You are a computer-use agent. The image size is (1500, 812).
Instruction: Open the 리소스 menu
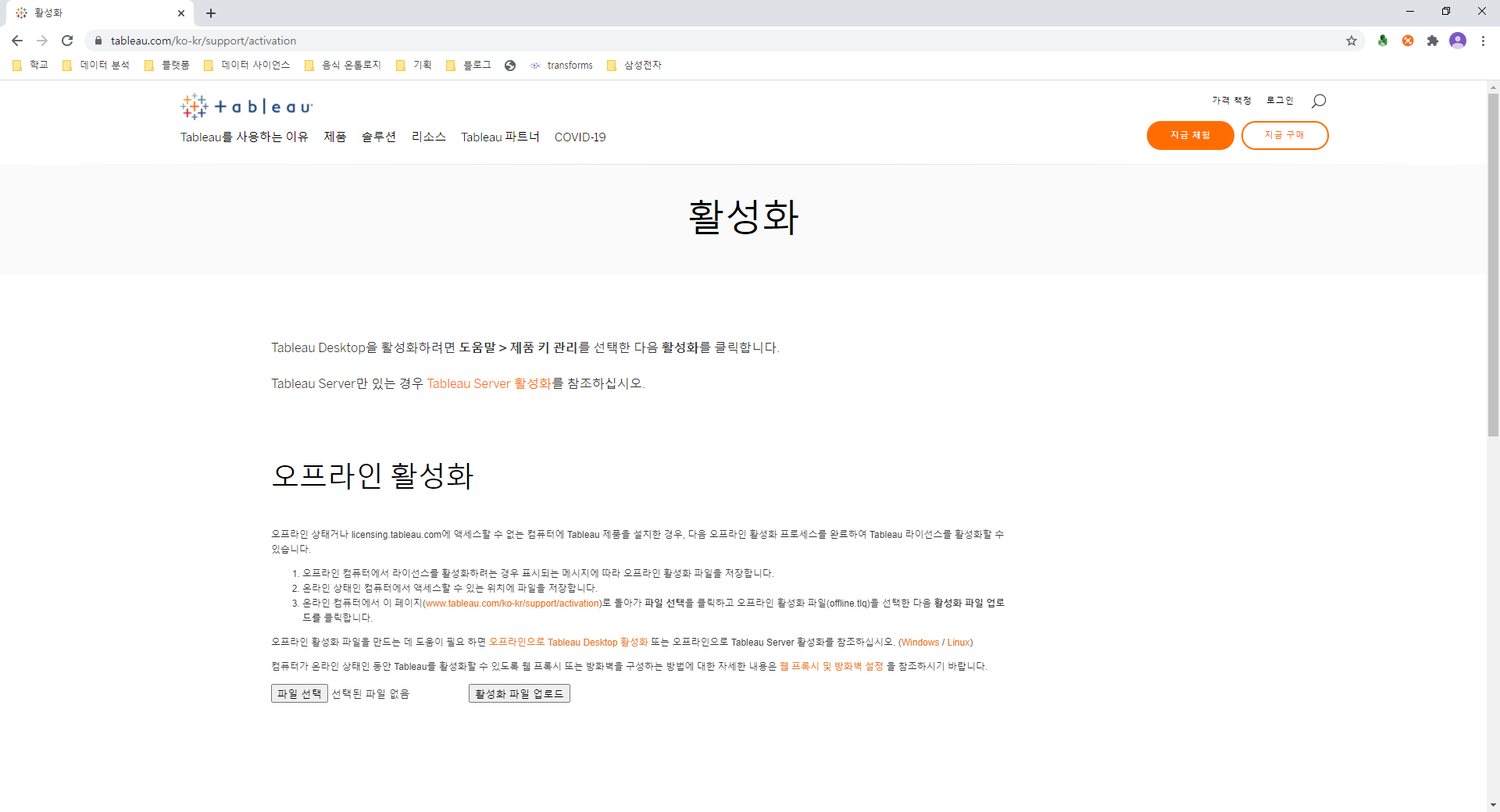coord(429,137)
